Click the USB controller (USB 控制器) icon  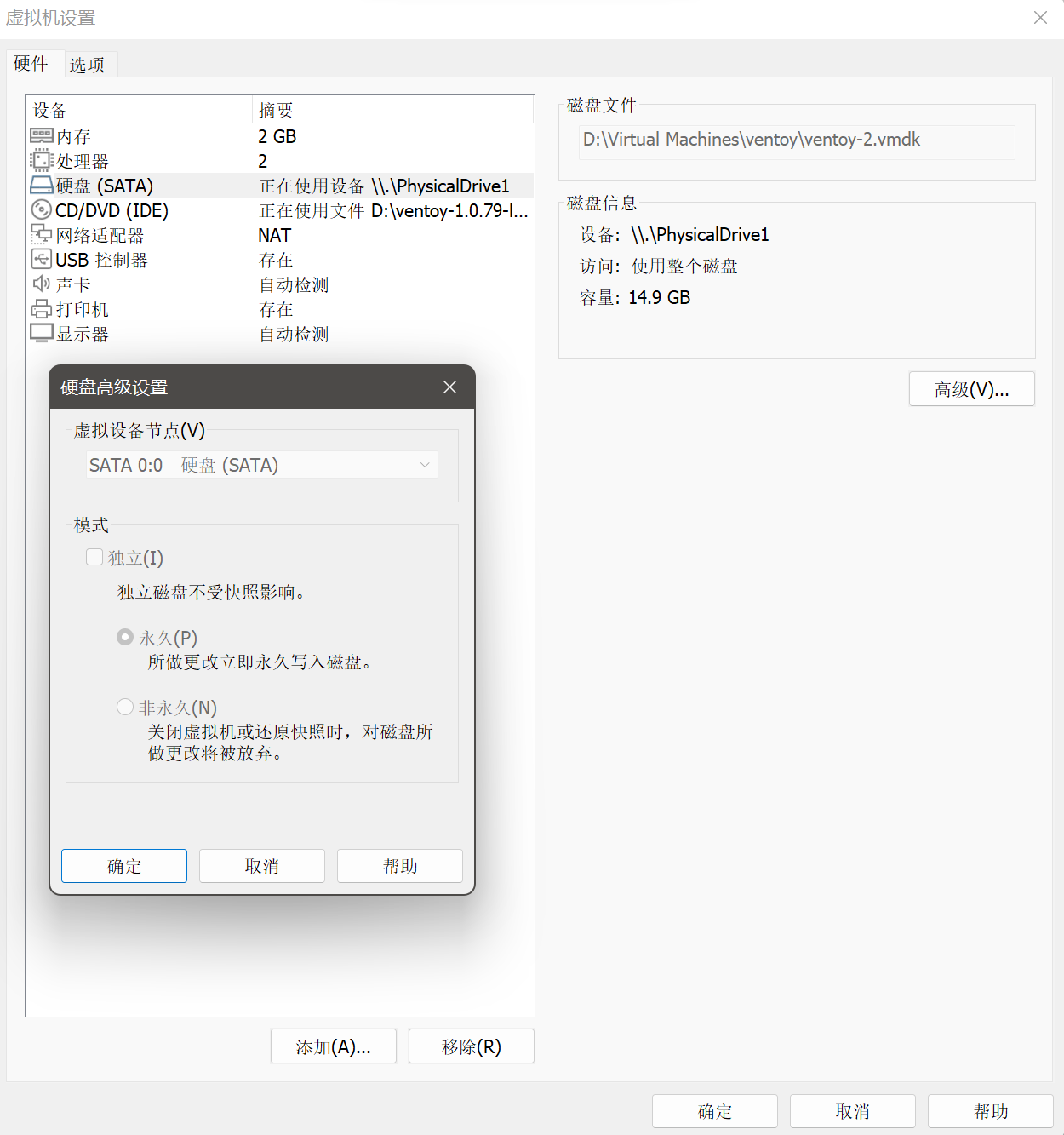pos(42,260)
